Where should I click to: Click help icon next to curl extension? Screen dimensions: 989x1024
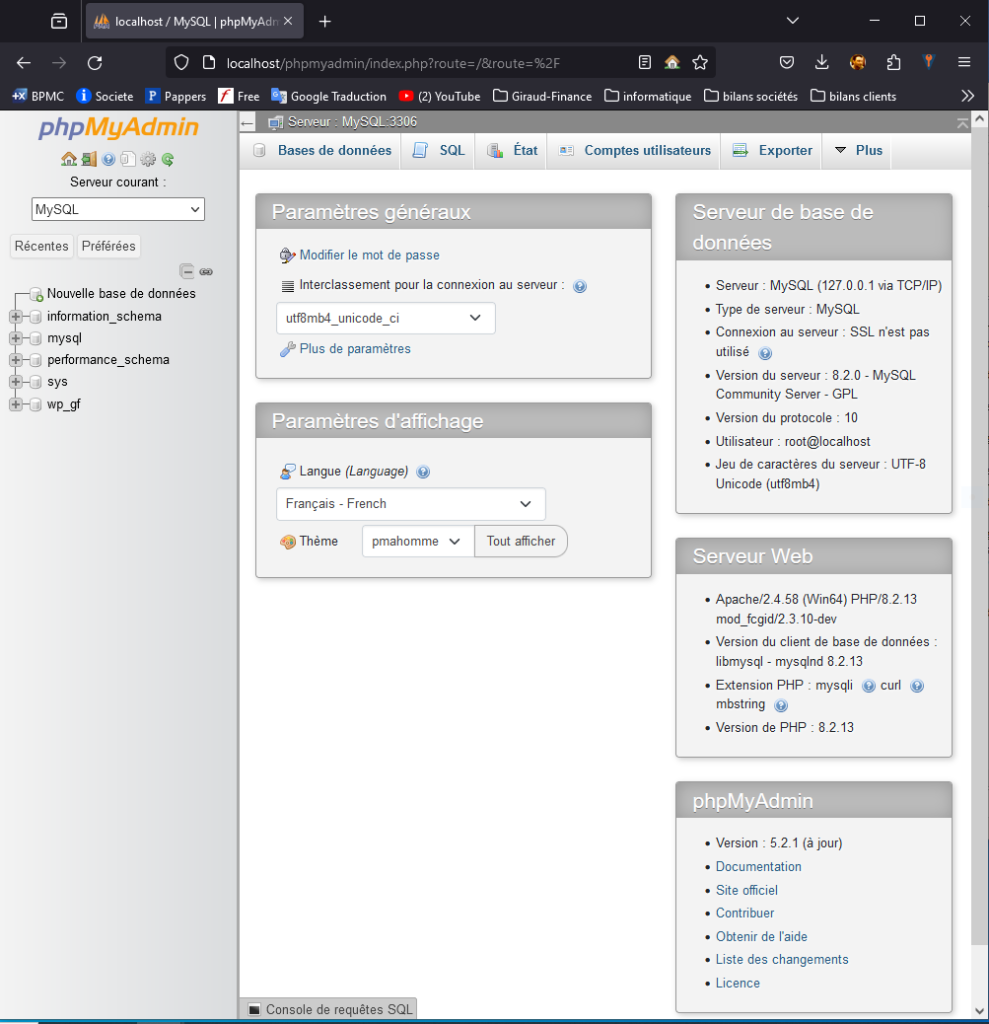pyautogui.click(x=917, y=686)
